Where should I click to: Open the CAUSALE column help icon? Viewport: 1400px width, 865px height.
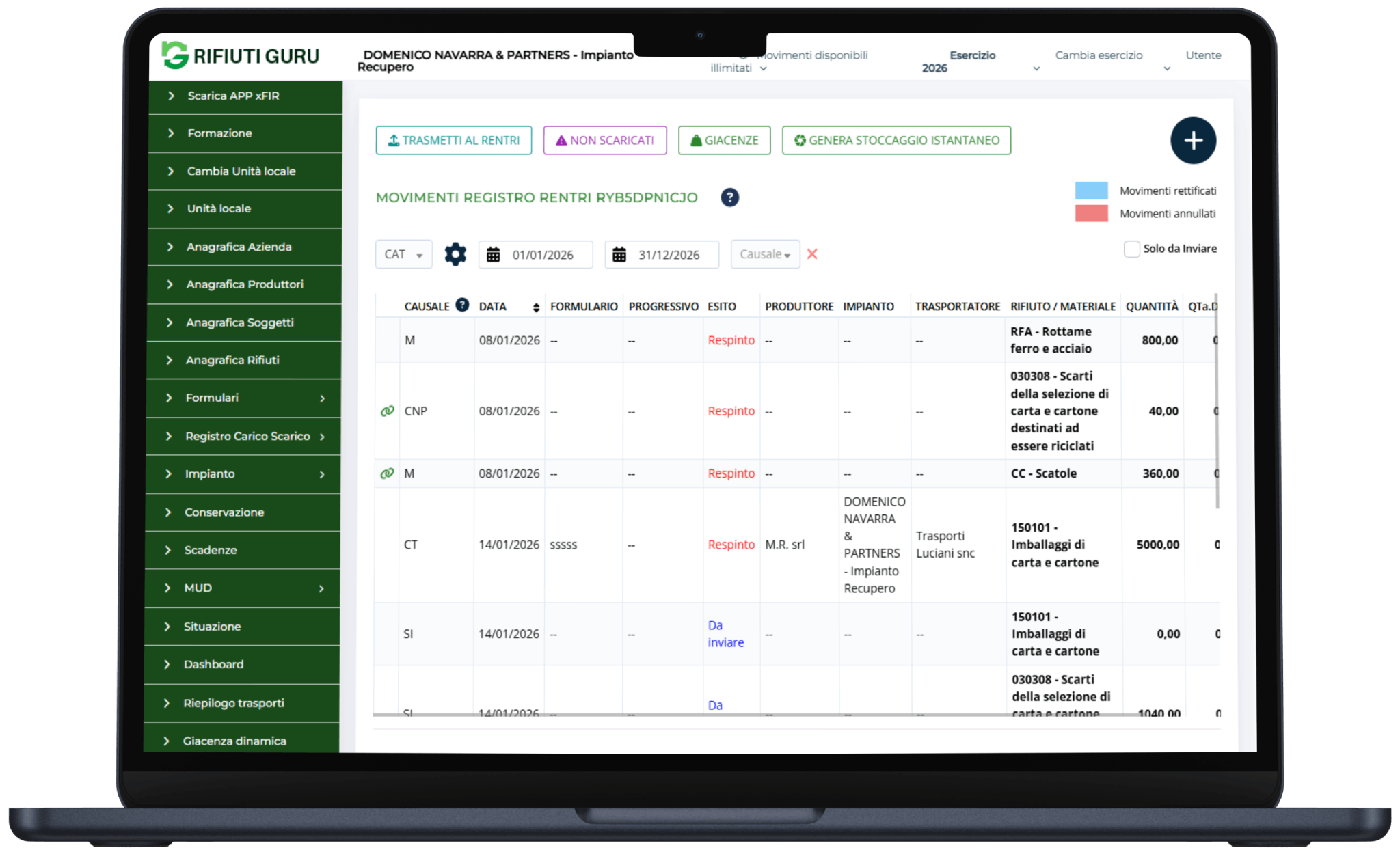pyautogui.click(x=462, y=305)
